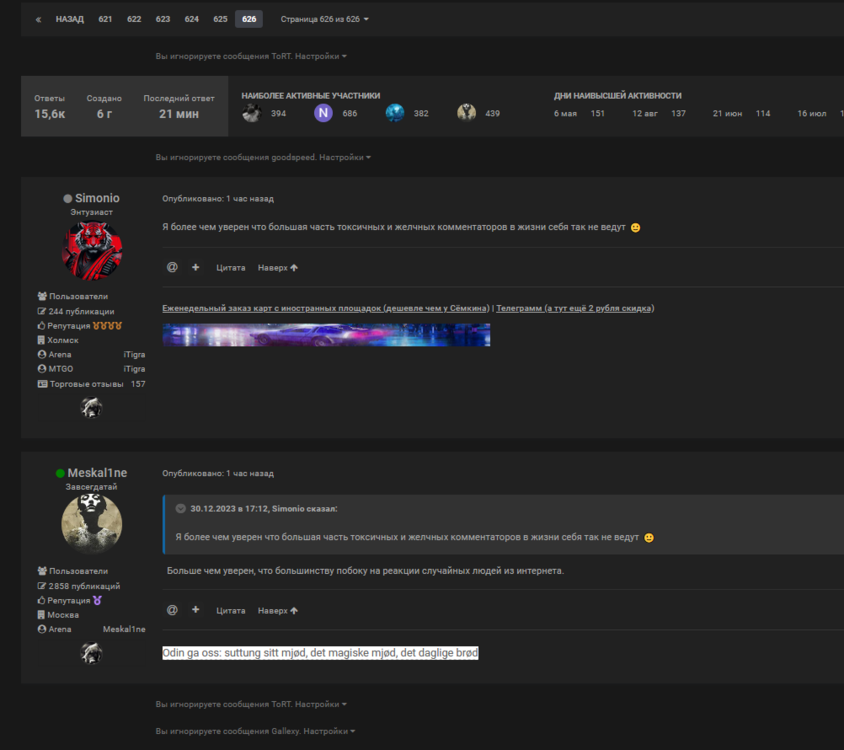Click 'Цитата' under Simonio's post
Viewport: 844px width, 750px height.
(230, 267)
